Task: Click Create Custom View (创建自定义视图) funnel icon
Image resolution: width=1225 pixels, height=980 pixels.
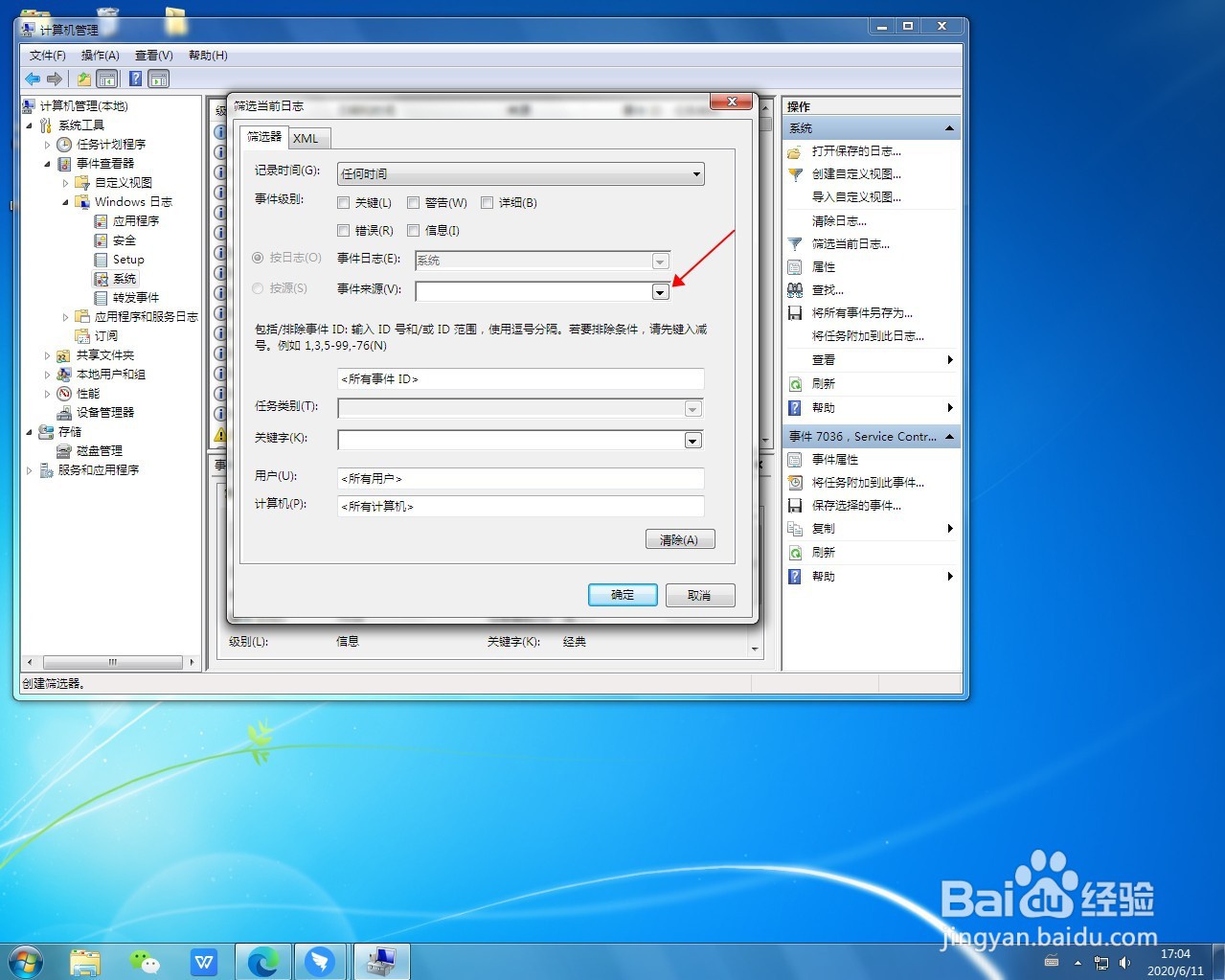Action: [795, 174]
